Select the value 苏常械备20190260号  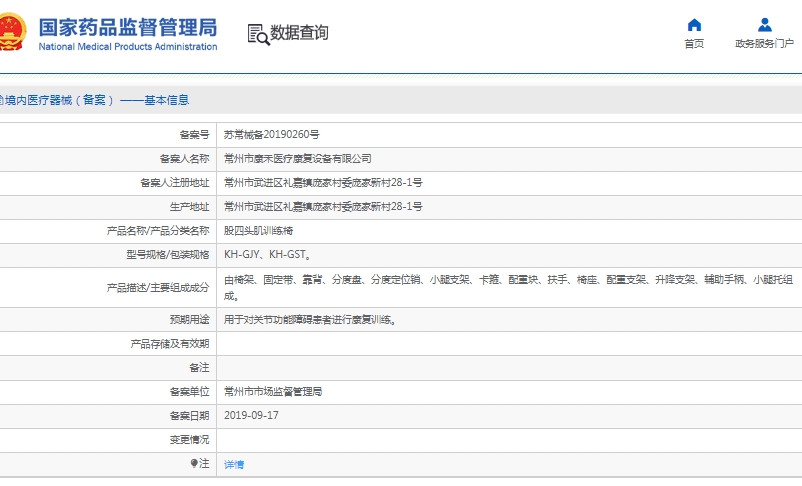coord(272,135)
